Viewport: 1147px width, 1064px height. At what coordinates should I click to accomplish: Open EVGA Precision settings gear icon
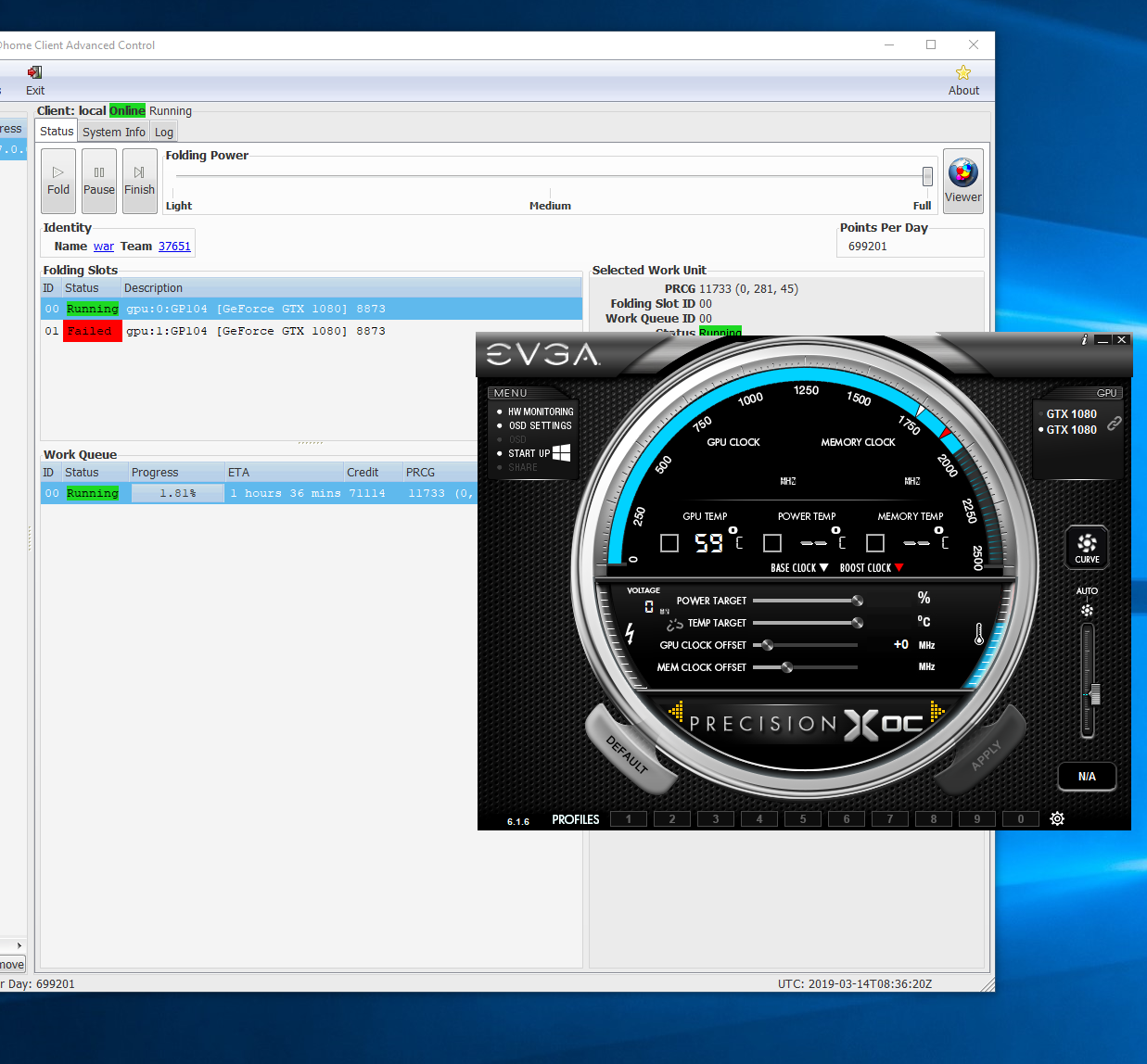click(1057, 818)
